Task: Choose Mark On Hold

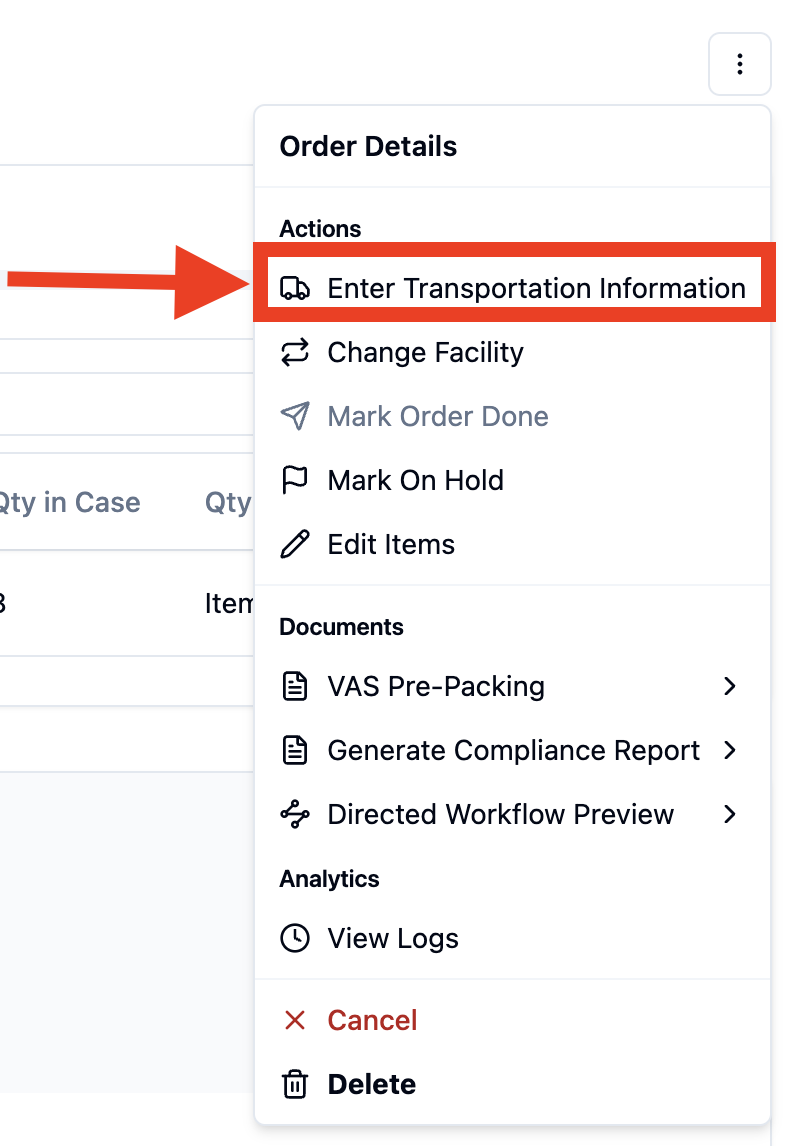Action: tap(415, 481)
